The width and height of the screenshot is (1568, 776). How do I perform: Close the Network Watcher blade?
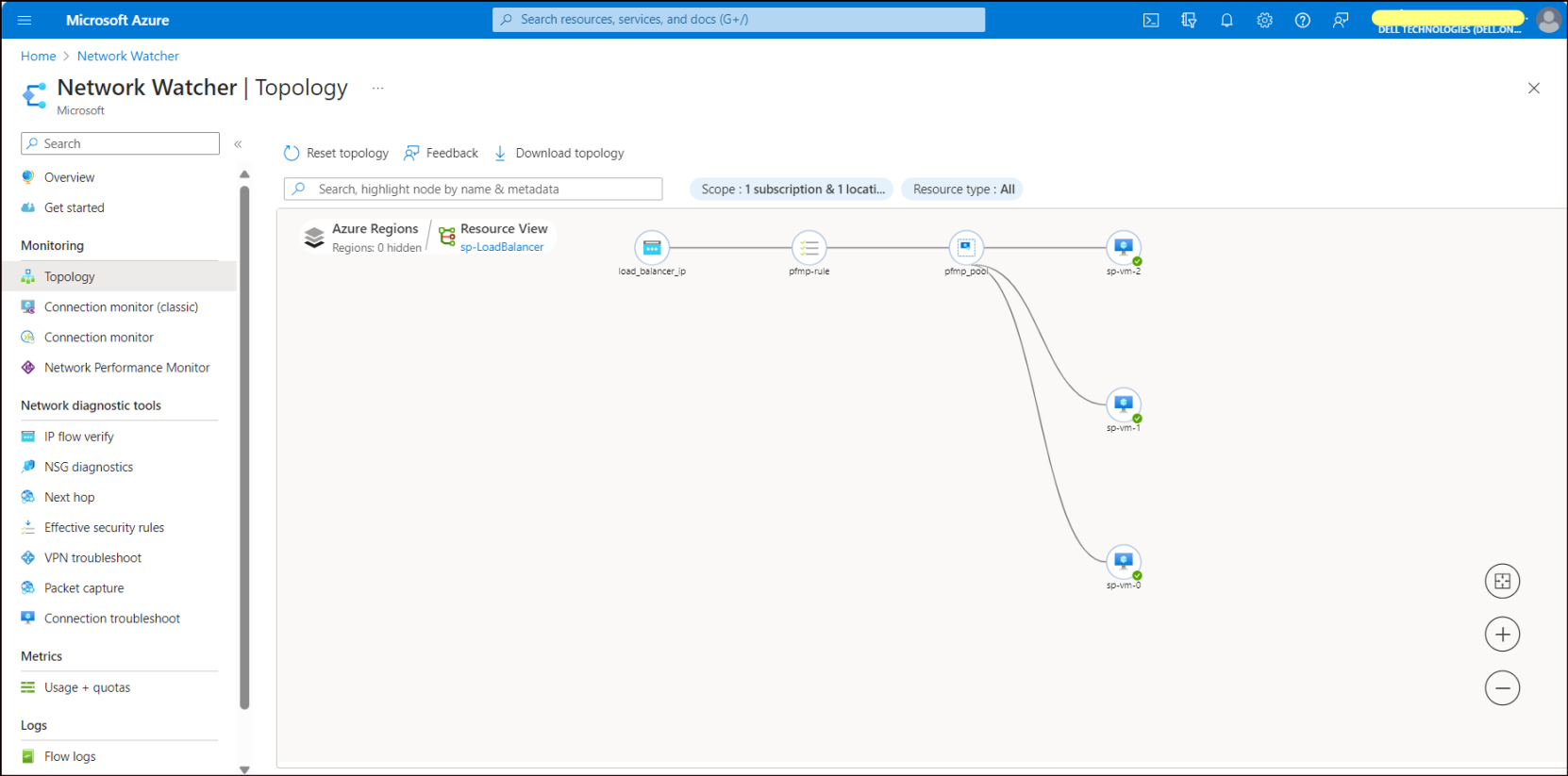click(1534, 88)
